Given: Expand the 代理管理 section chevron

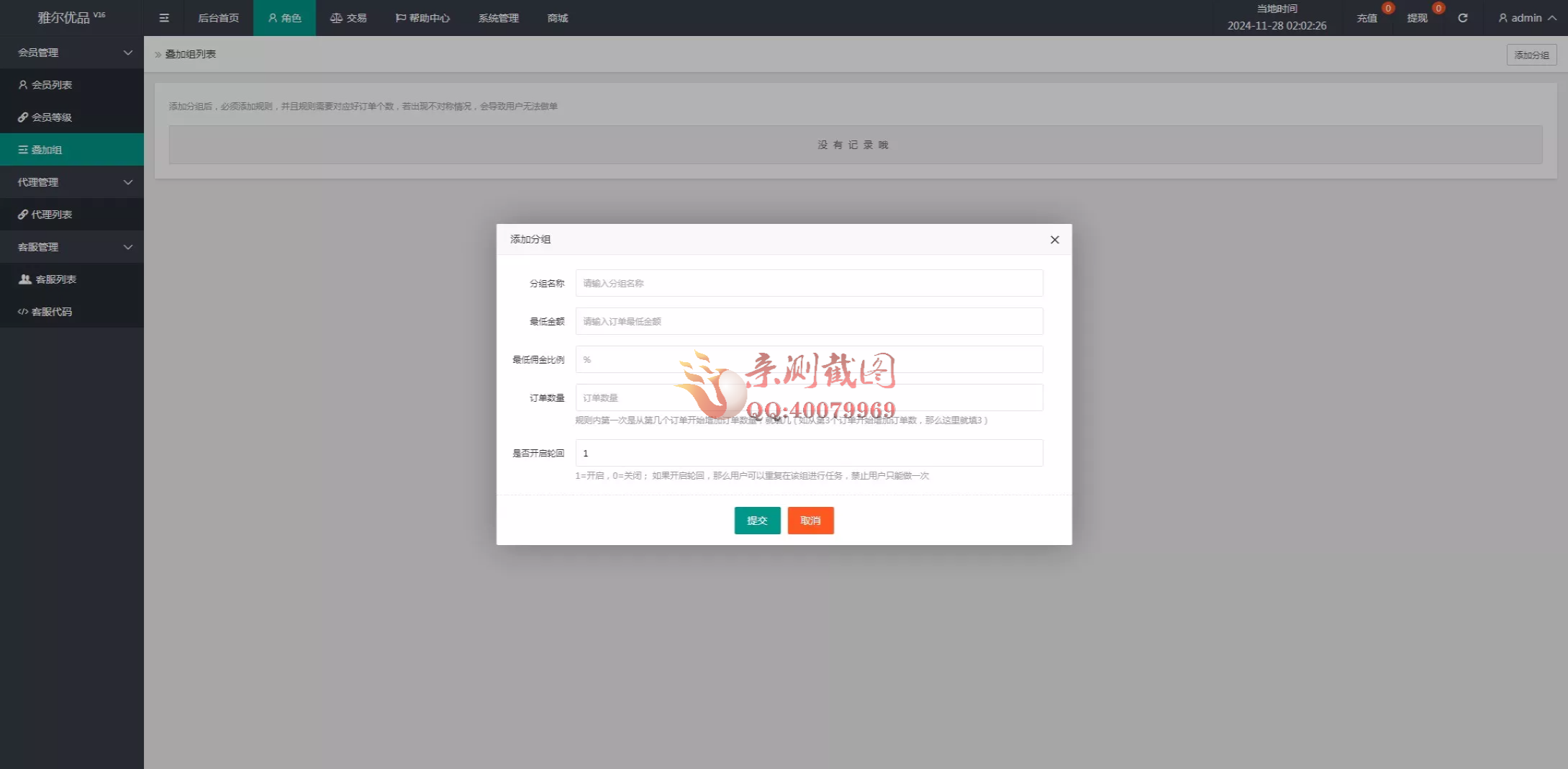Looking at the screenshot, I should click(x=128, y=181).
